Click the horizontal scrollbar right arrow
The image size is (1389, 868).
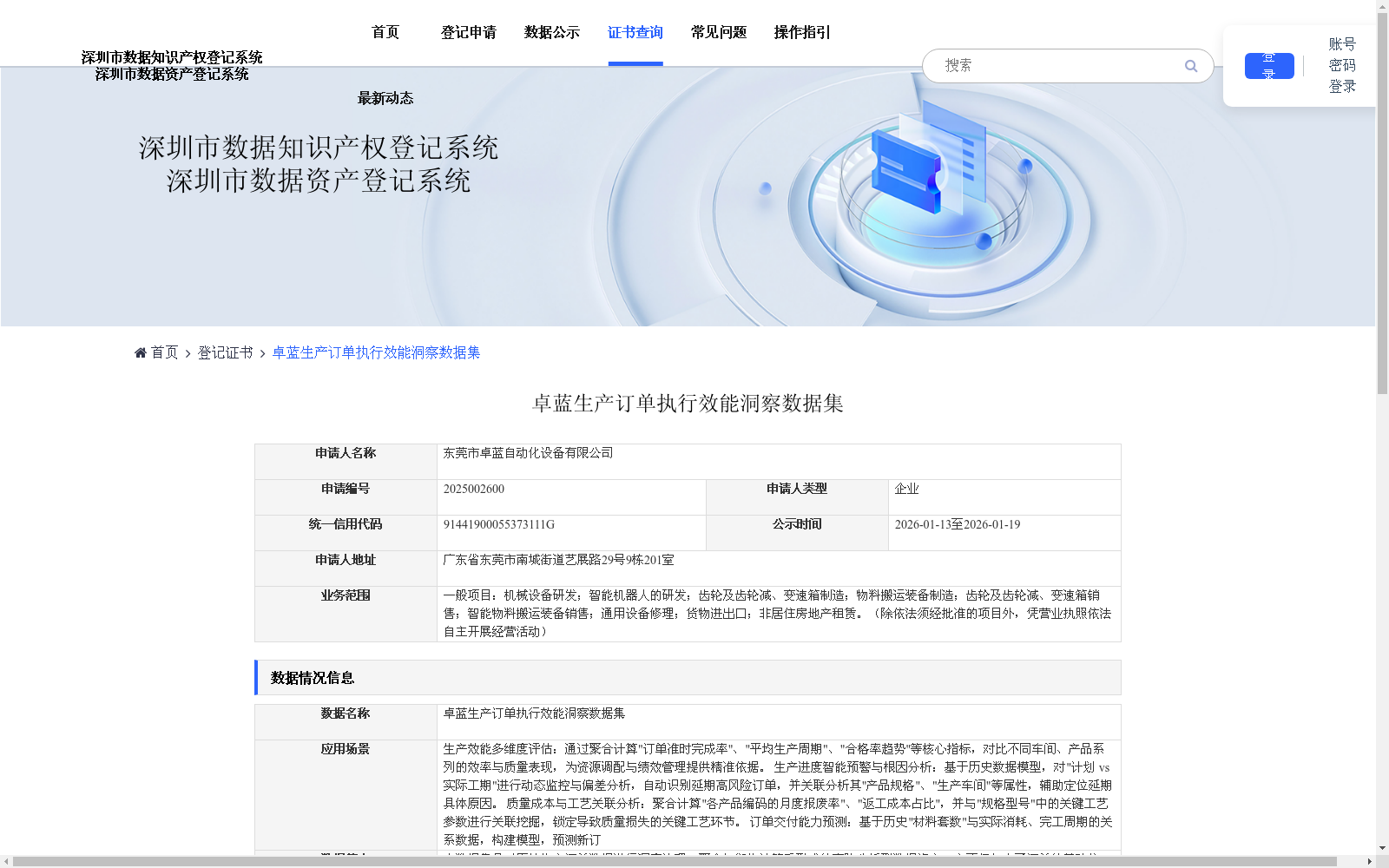(1371, 861)
